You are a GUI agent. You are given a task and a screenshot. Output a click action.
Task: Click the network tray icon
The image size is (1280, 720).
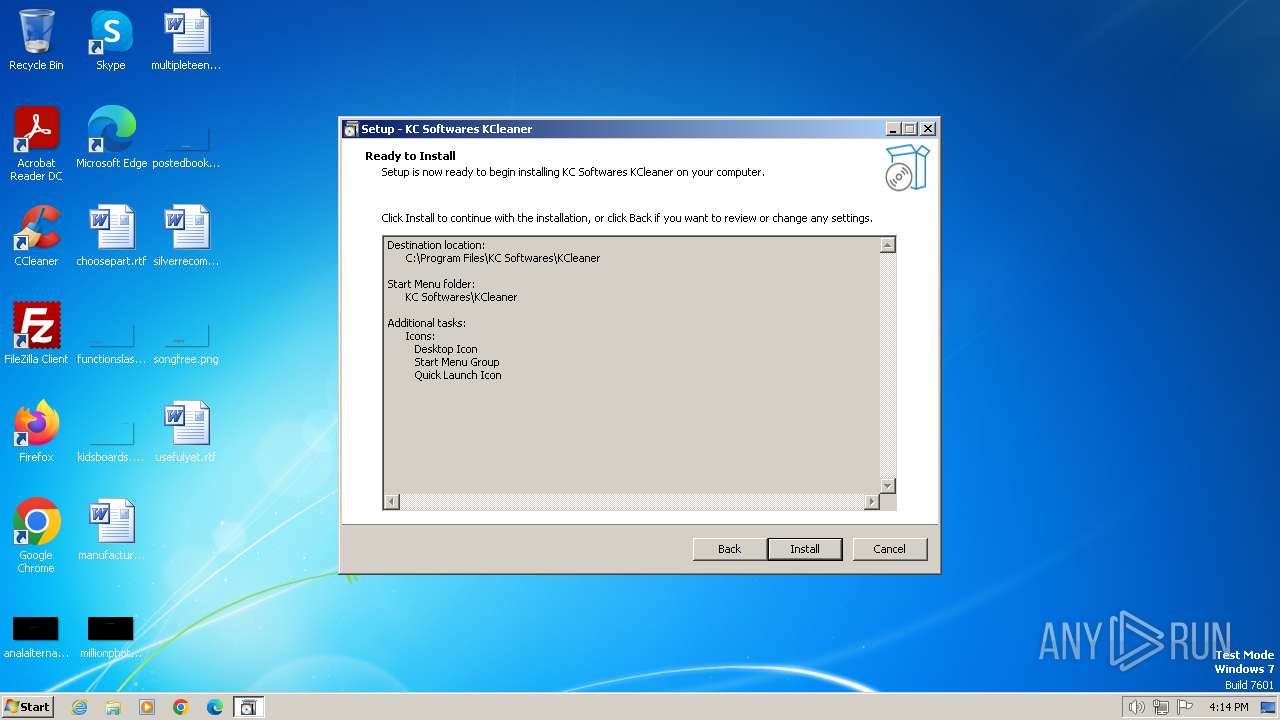(1161, 707)
